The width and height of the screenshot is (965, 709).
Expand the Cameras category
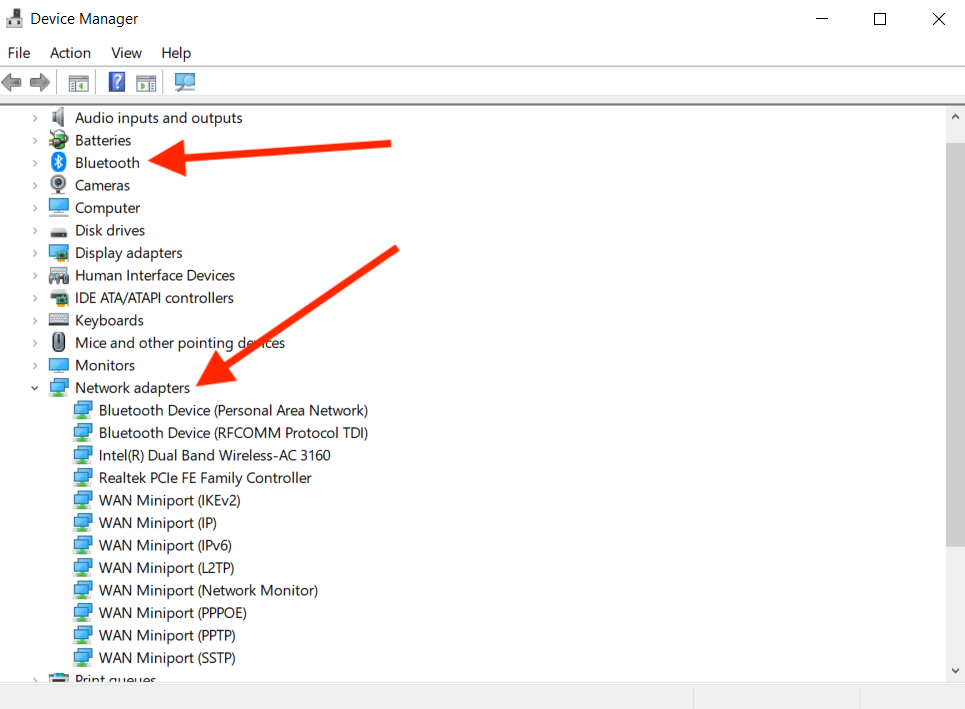(36, 185)
